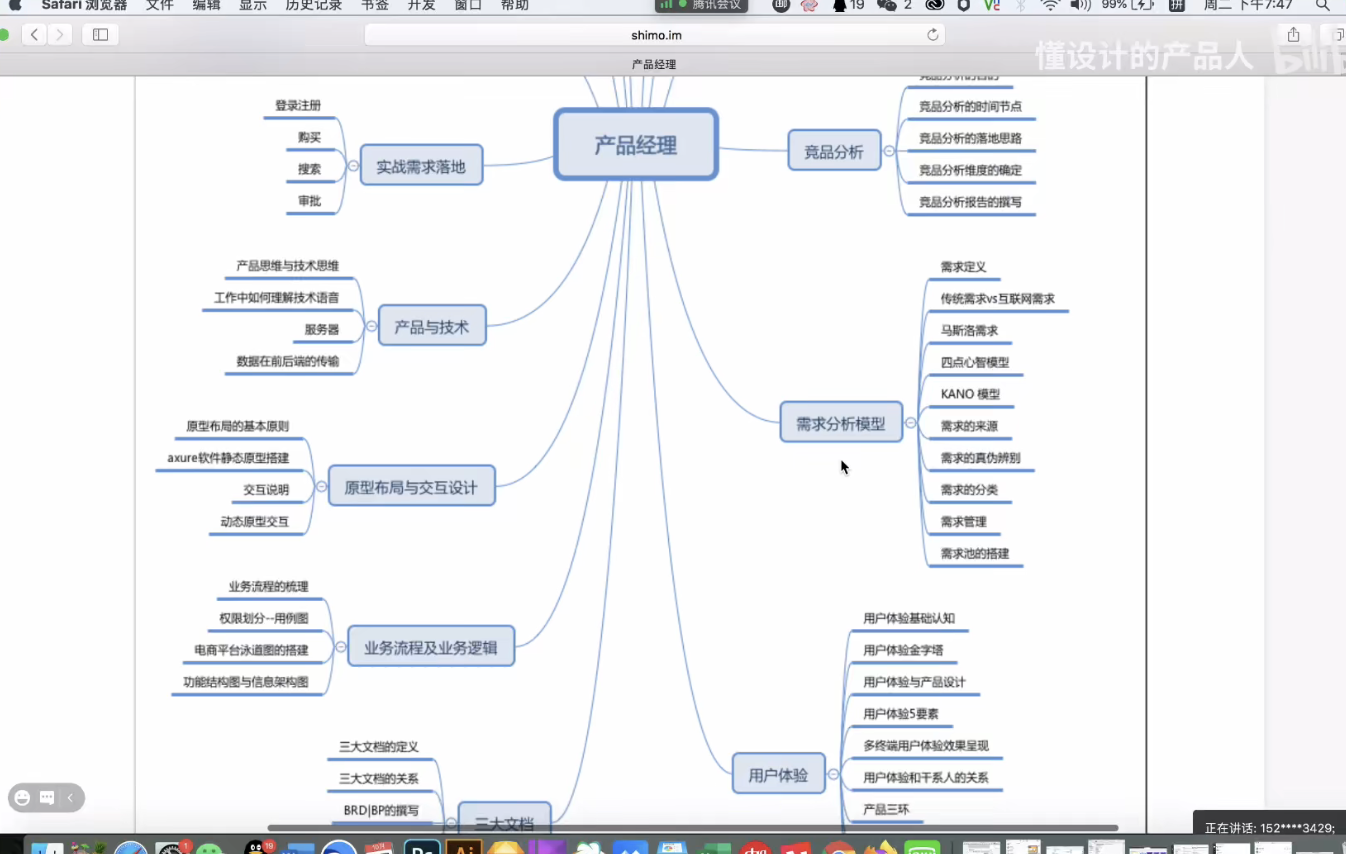Collapse the 实战需求落地 branch

pyautogui.click(x=353, y=166)
